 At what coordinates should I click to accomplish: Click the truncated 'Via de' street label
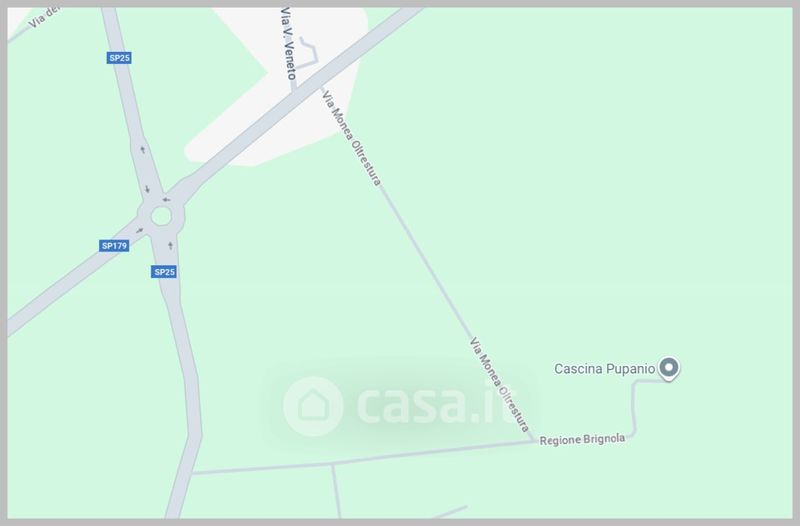click(42, 18)
